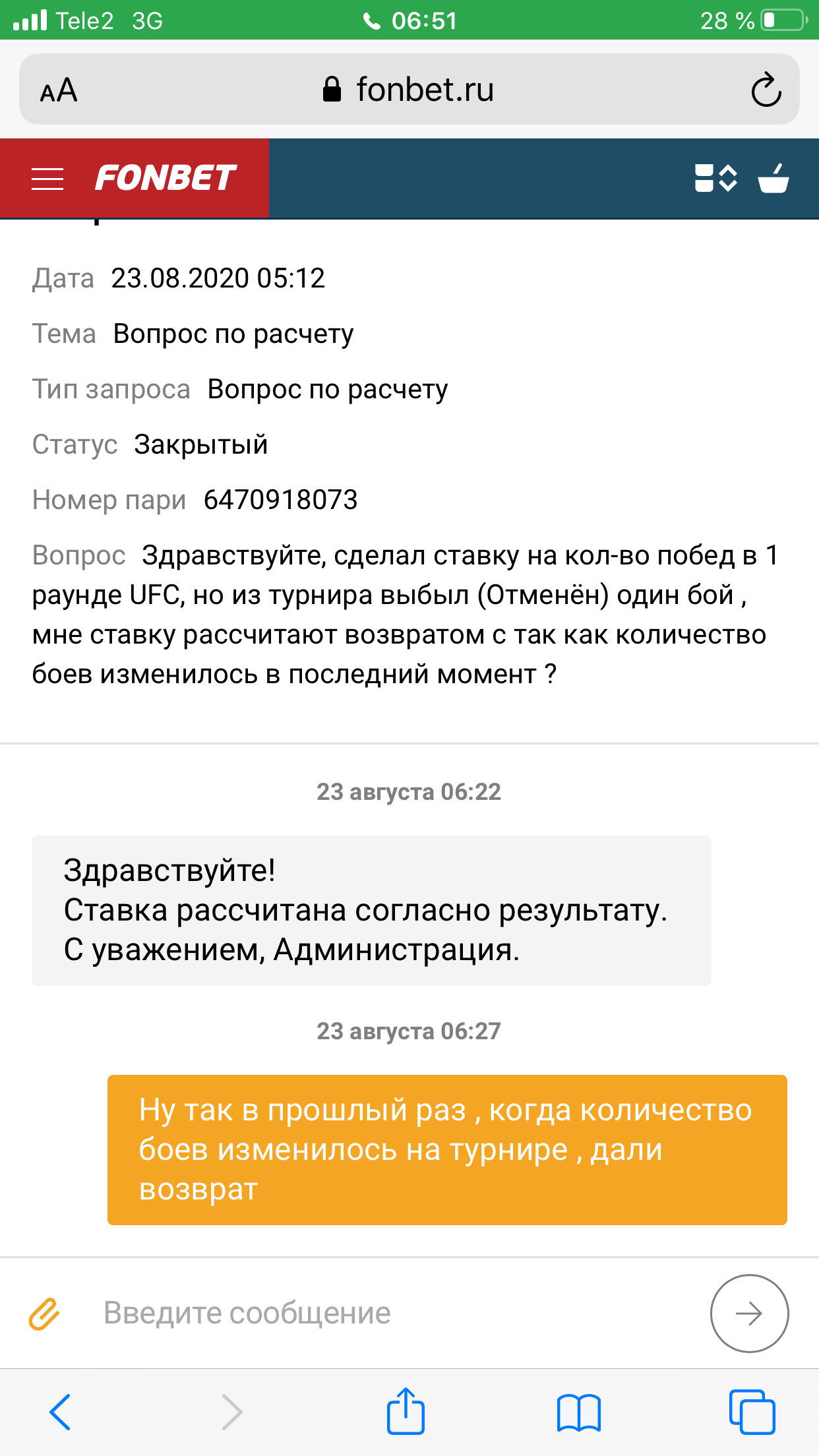Go back in Safari
The width and height of the screenshot is (819, 1456).
[x=60, y=1412]
